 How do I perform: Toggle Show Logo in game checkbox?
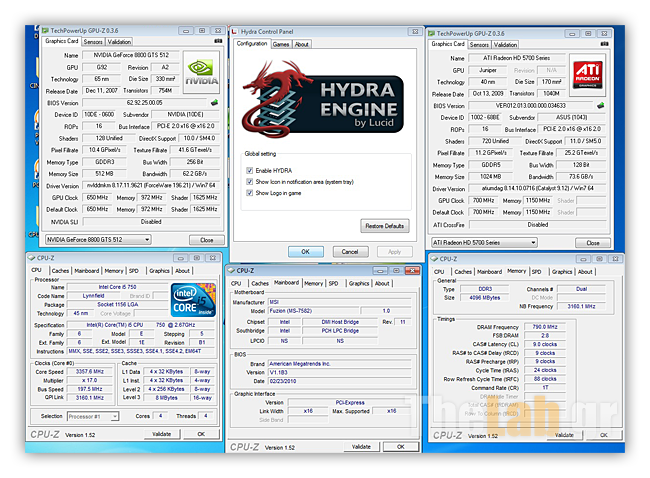[x=250, y=193]
